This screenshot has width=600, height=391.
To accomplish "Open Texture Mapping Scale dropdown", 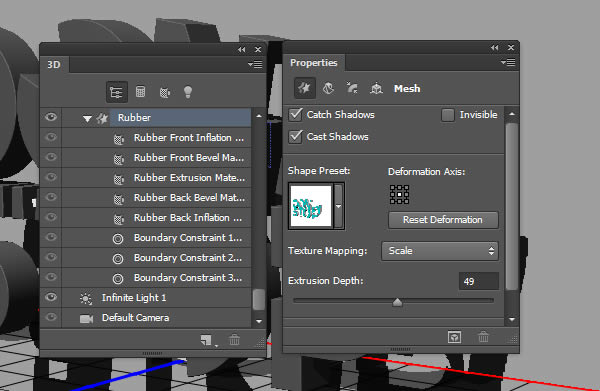I will pyautogui.click(x=440, y=251).
